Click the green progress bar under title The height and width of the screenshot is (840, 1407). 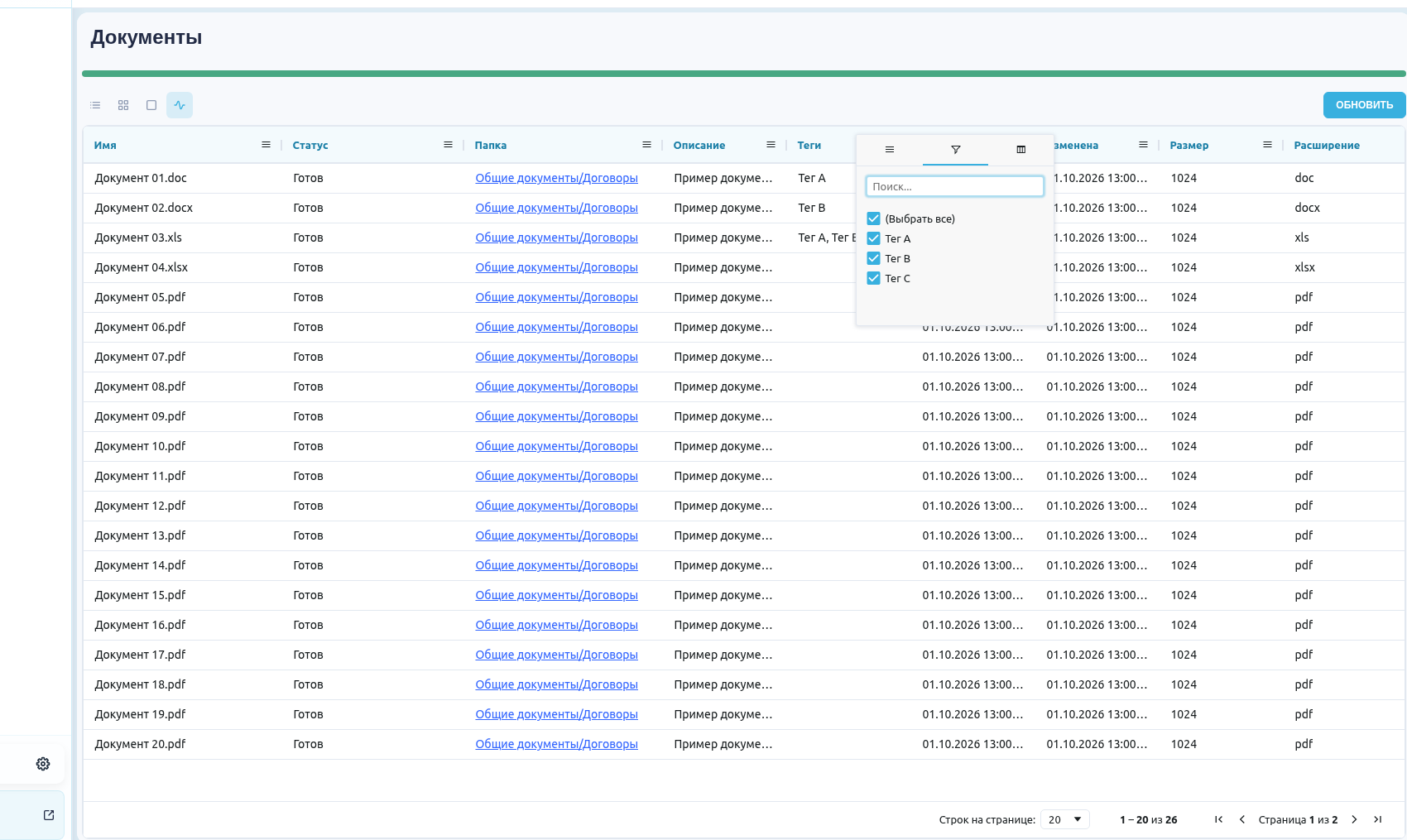743,74
